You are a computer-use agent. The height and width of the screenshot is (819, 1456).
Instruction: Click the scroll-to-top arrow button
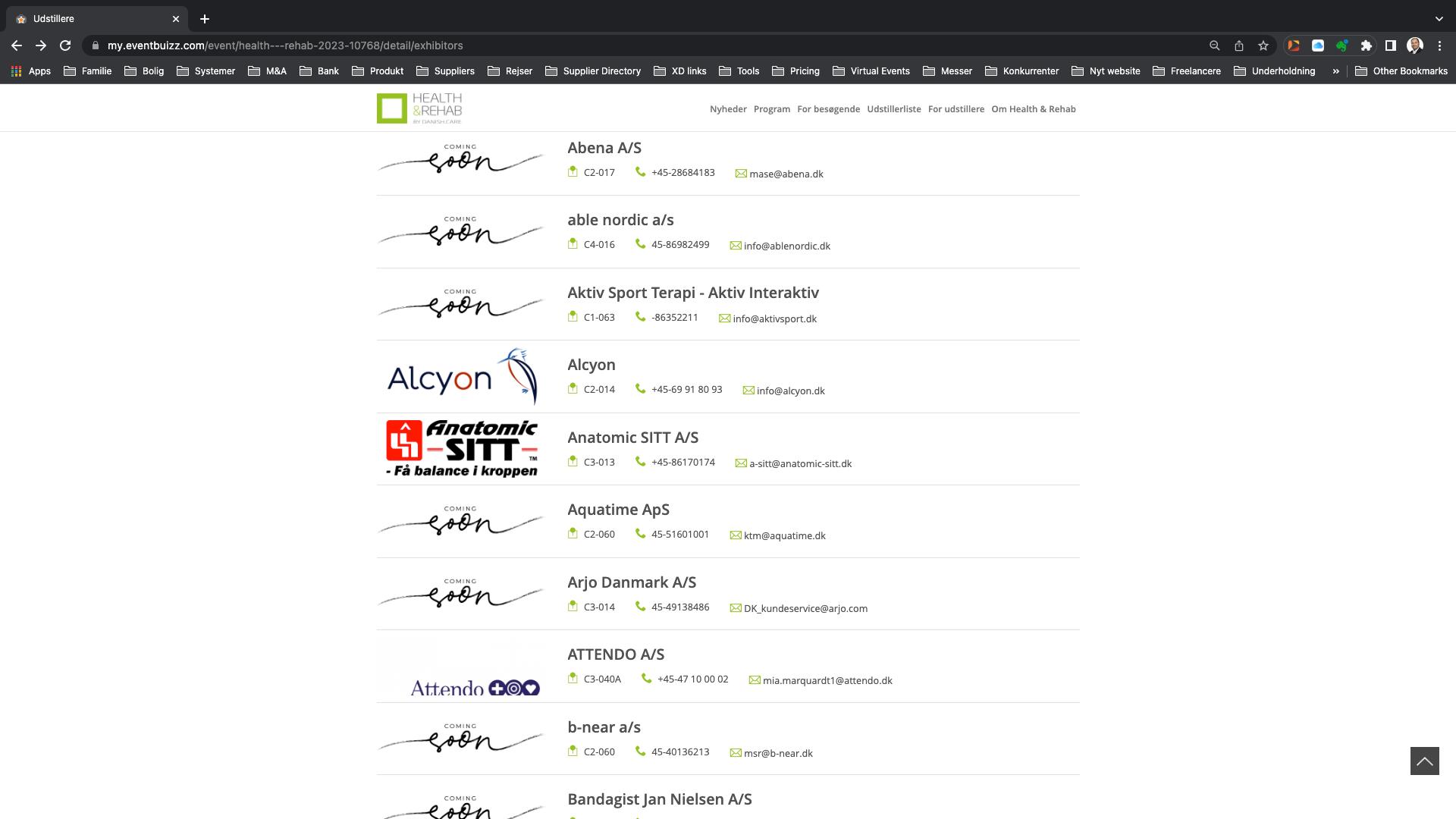tap(1424, 761)
